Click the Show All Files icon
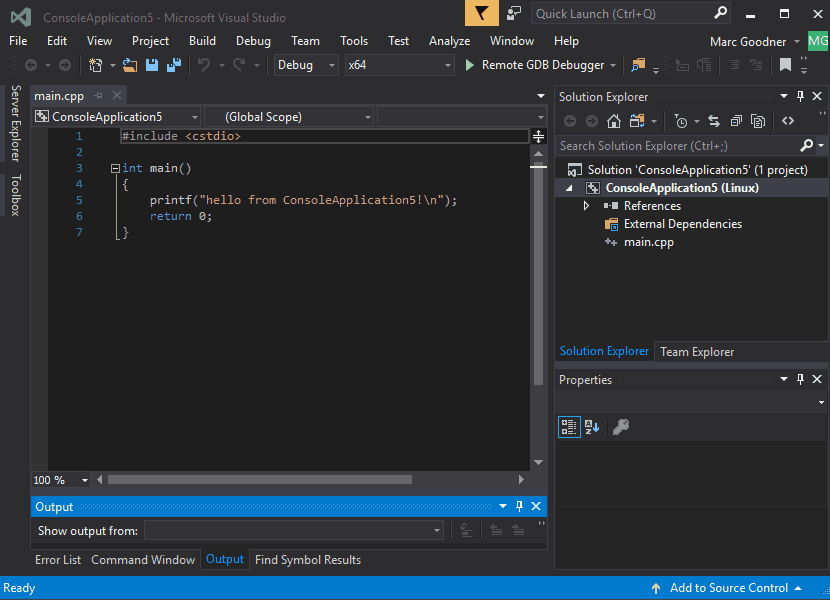The image size is (830, 600). [758, 121]
